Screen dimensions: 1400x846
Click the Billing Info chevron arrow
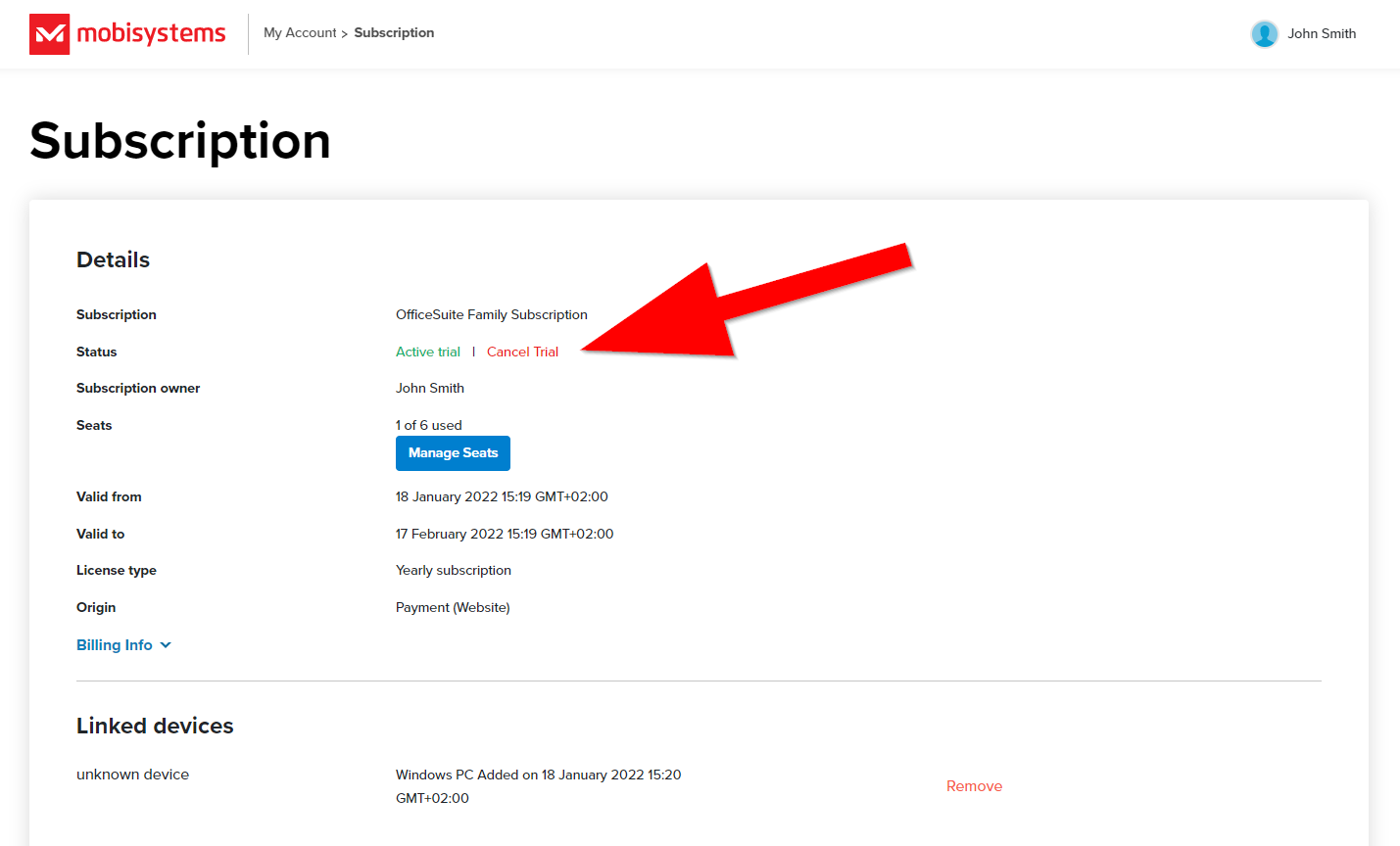tap(166, 644)
